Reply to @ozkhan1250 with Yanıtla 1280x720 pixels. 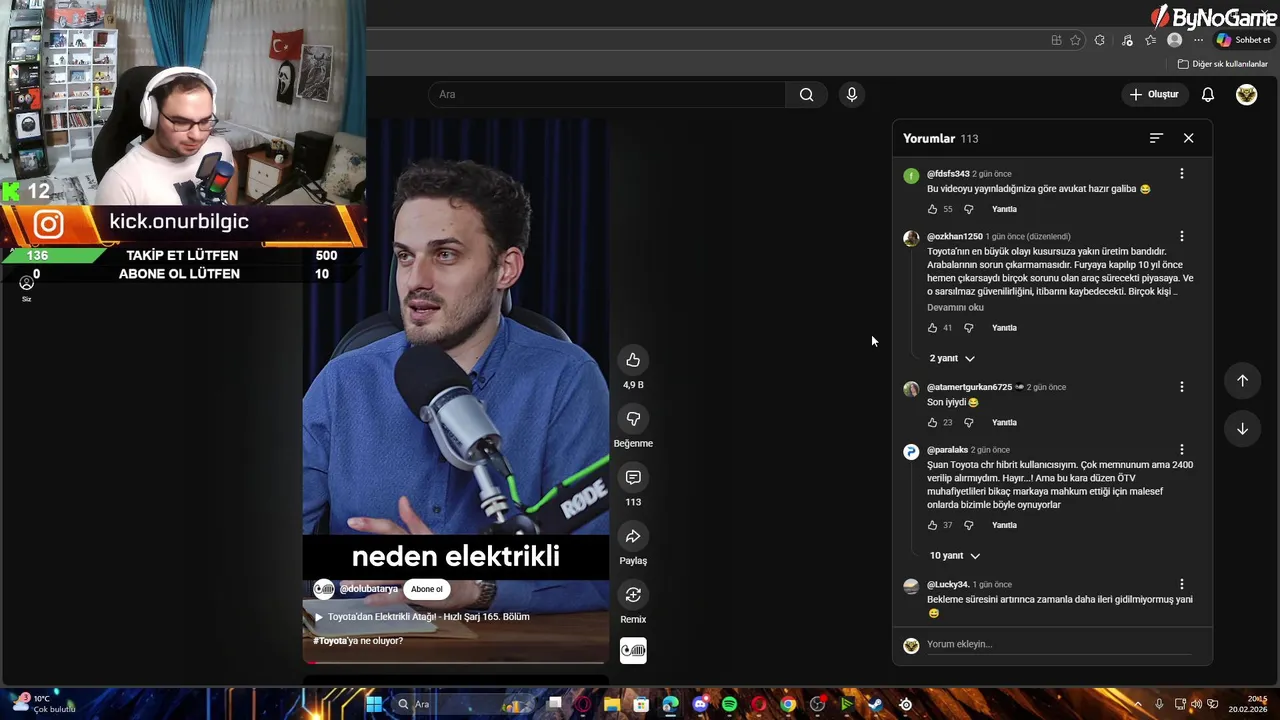coord(1004,328)
